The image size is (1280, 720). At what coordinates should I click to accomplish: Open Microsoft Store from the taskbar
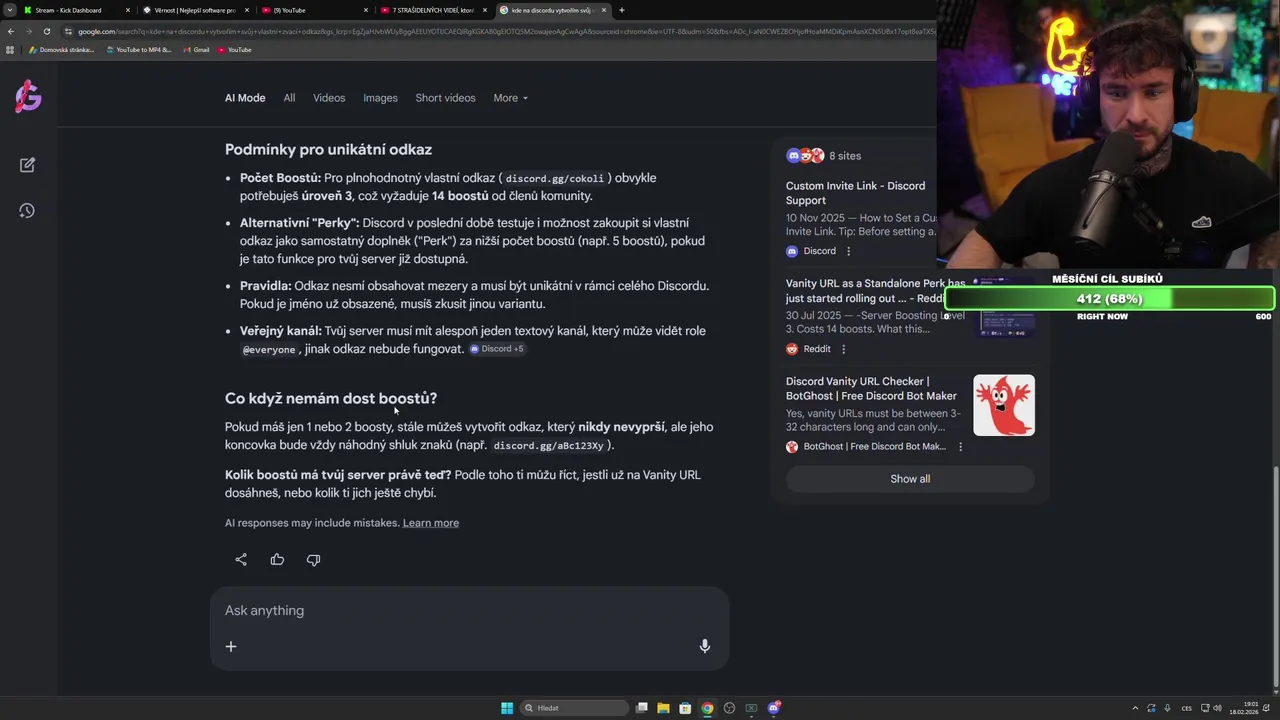click(685, 708)
